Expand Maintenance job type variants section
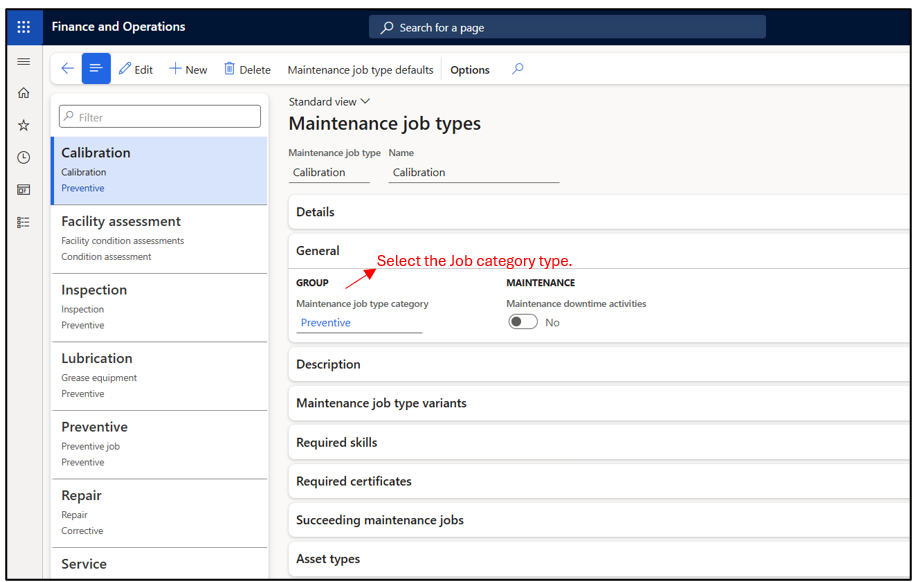The image size is (915, 582). click(x=381, y=403)
